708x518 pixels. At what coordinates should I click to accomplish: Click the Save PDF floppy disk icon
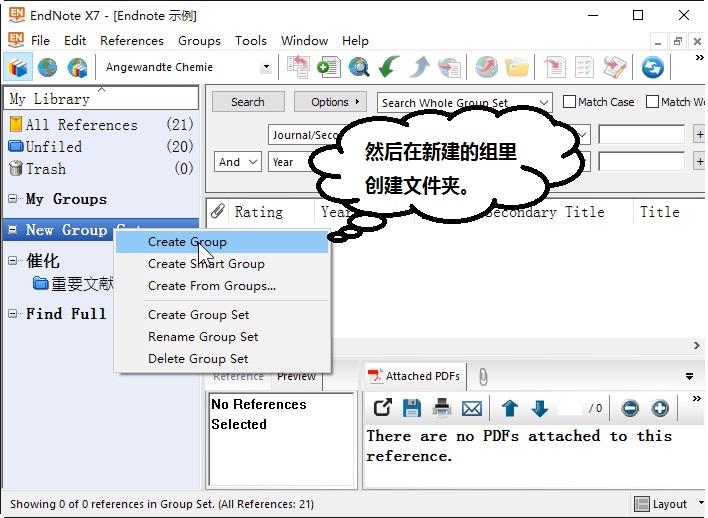tap(412, 408)
